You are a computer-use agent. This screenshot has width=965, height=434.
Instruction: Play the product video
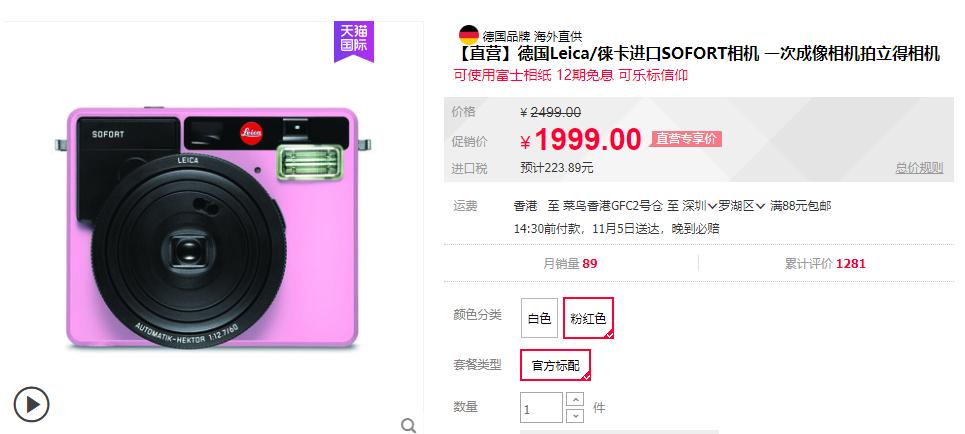[x=31, y=404]
